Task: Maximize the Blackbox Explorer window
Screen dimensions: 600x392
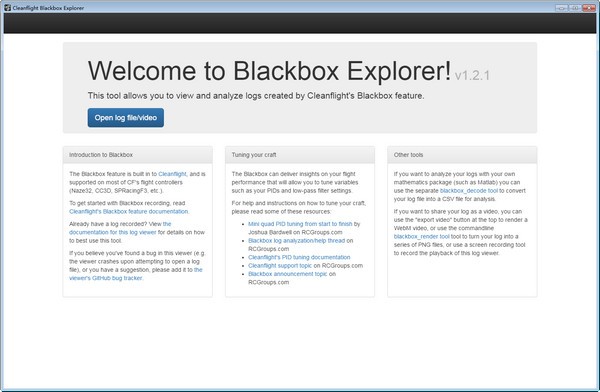Action: (575, 8)
